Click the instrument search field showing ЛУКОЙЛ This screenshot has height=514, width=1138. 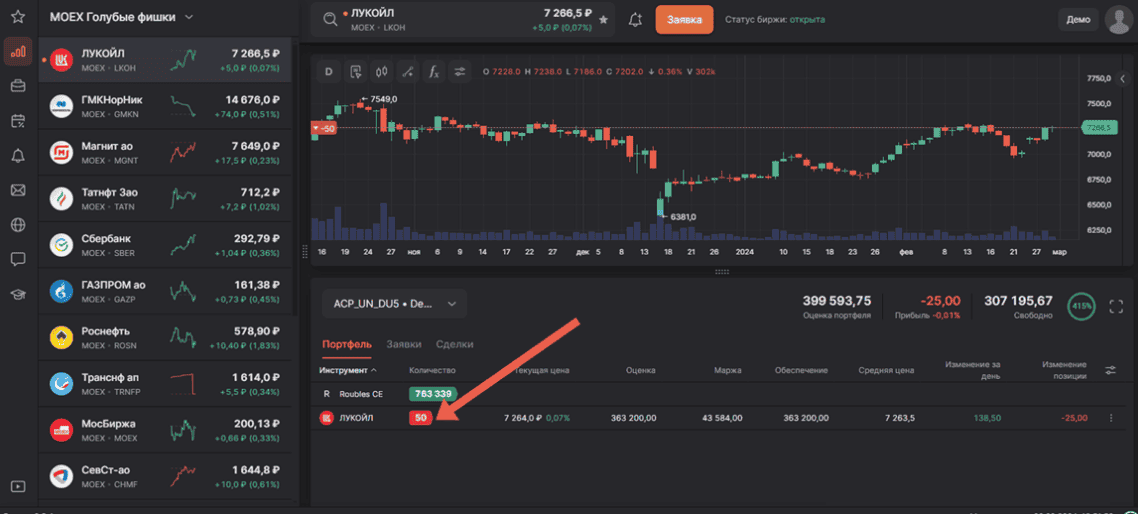coord(463,20)
